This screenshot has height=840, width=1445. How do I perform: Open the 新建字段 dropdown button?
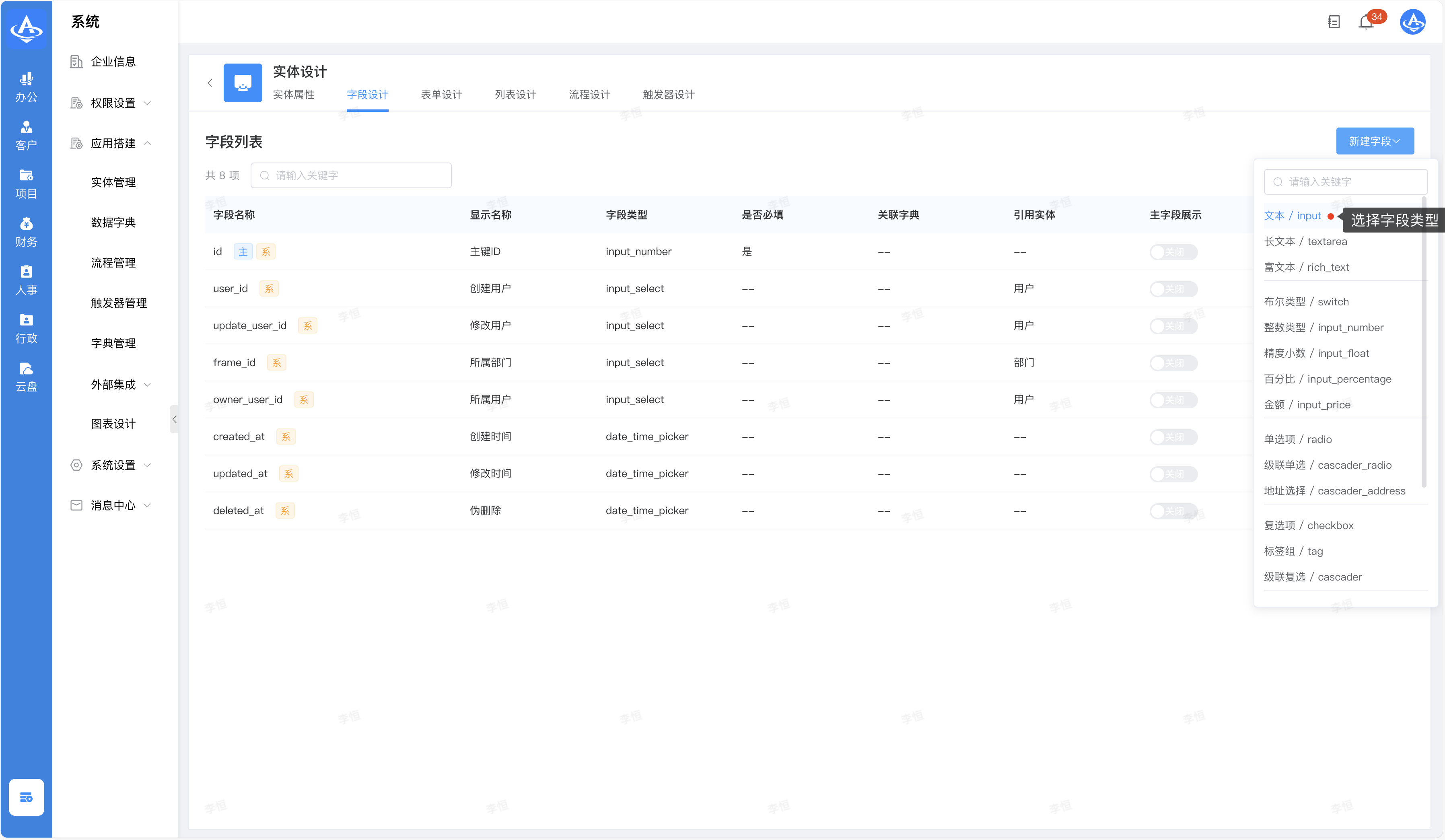coord(1375,141)
